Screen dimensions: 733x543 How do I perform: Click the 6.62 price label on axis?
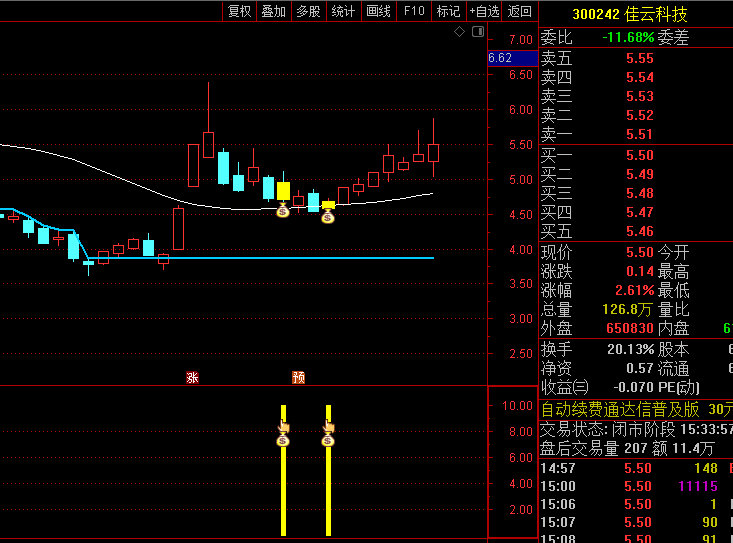point(512,58)
